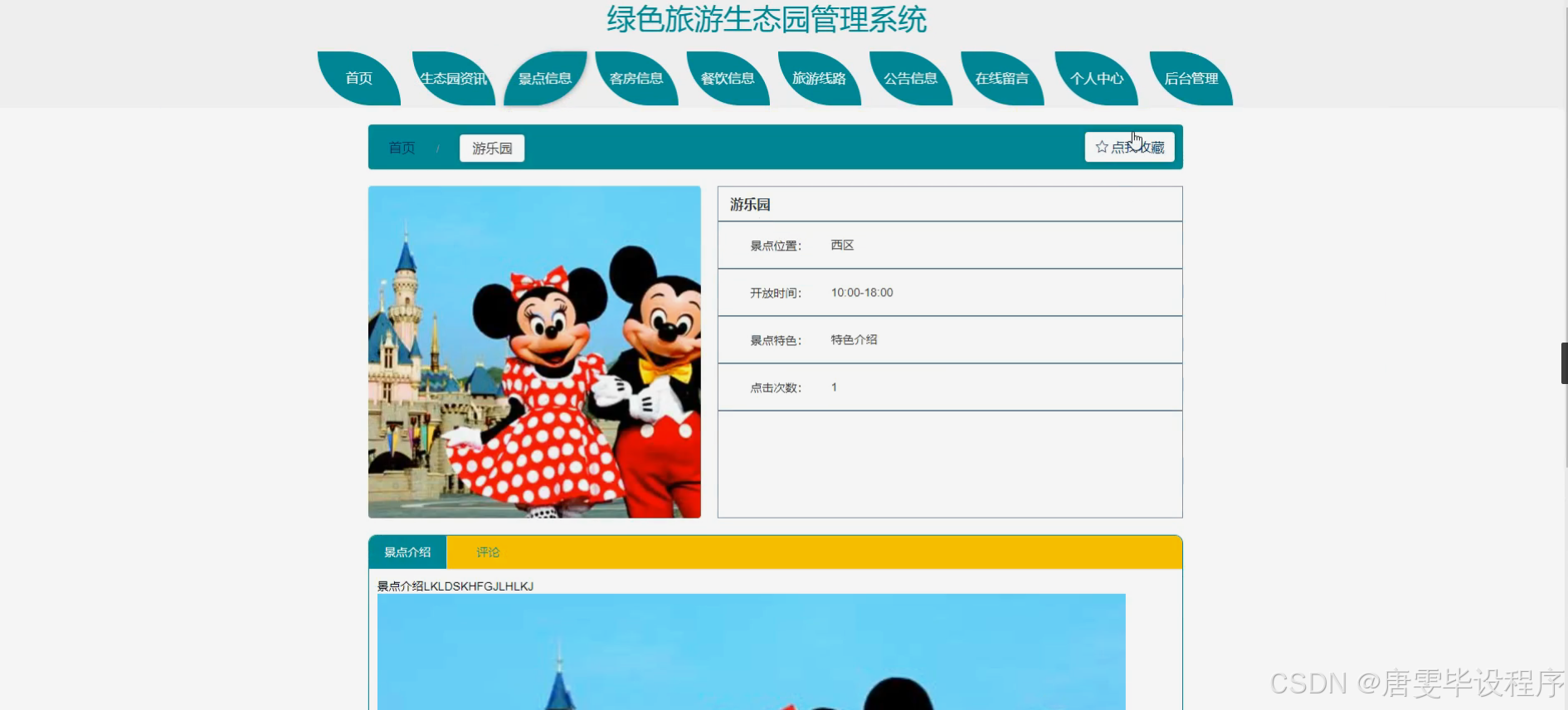This screenshot has width=1568, height=710.
Task: Click the 点我收藏 favorite button
Action: [1129, 147]
